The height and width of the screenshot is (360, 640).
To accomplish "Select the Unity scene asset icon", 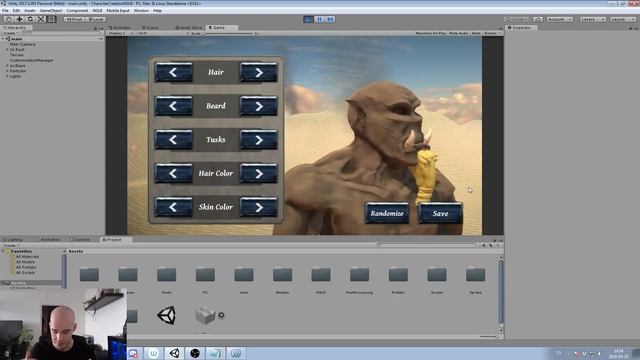I will [x=167, y=315].
